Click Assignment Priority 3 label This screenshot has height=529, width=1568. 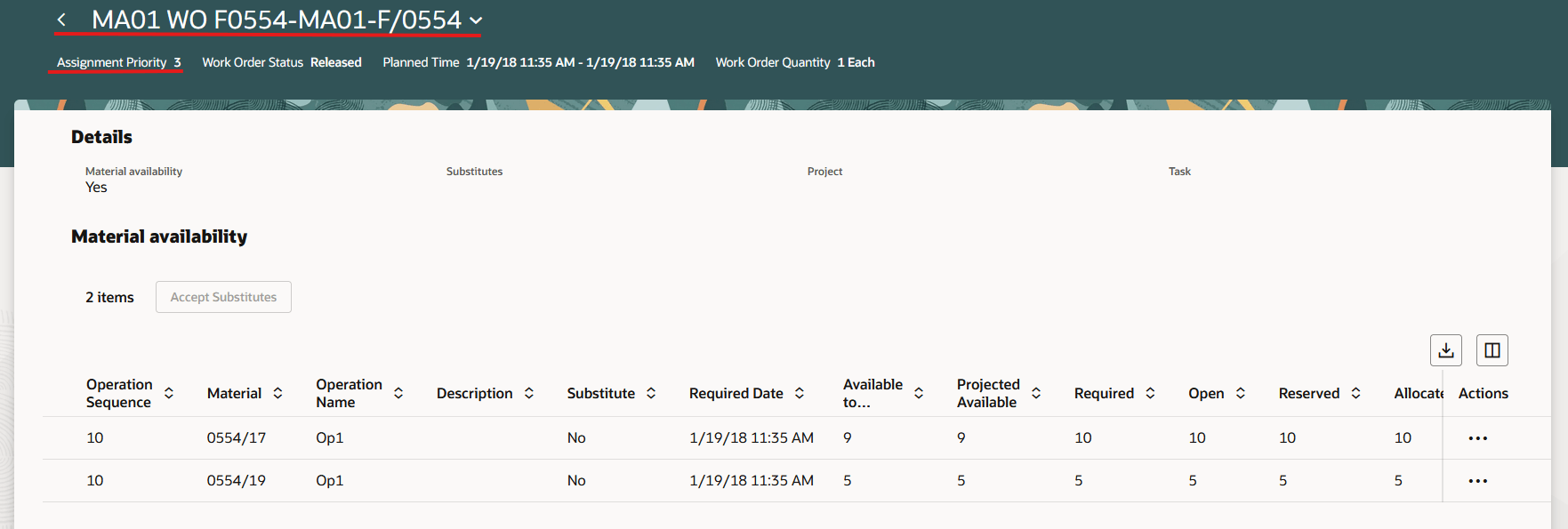(x=119, y=62)
